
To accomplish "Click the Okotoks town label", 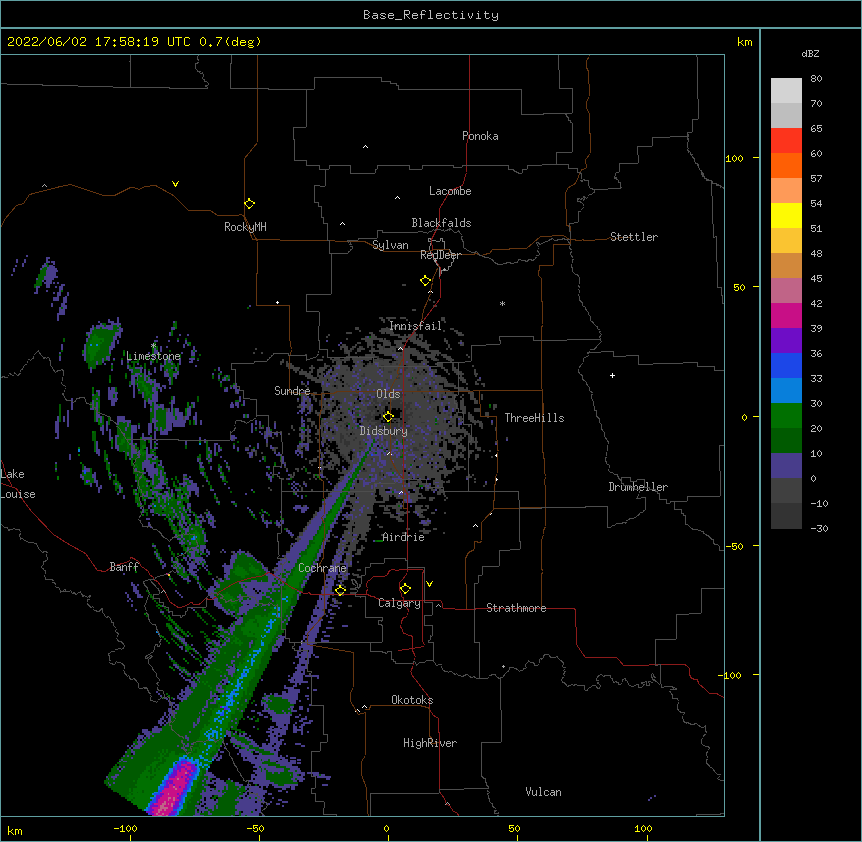I will (x=412, y=700).
